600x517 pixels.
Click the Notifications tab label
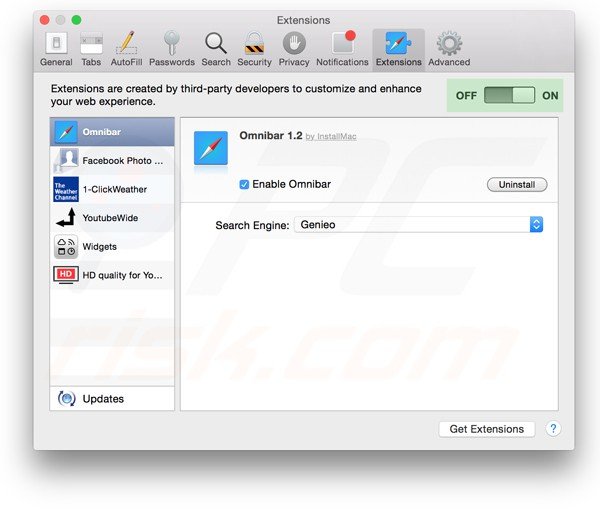pyautogui.click(x=342, y=62)
